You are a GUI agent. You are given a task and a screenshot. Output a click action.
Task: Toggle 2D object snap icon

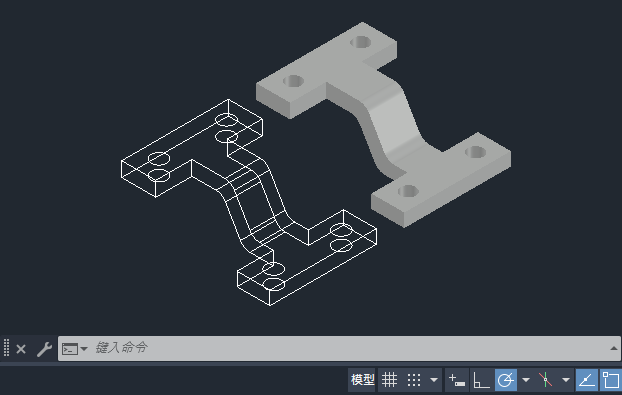coord(611,380)
